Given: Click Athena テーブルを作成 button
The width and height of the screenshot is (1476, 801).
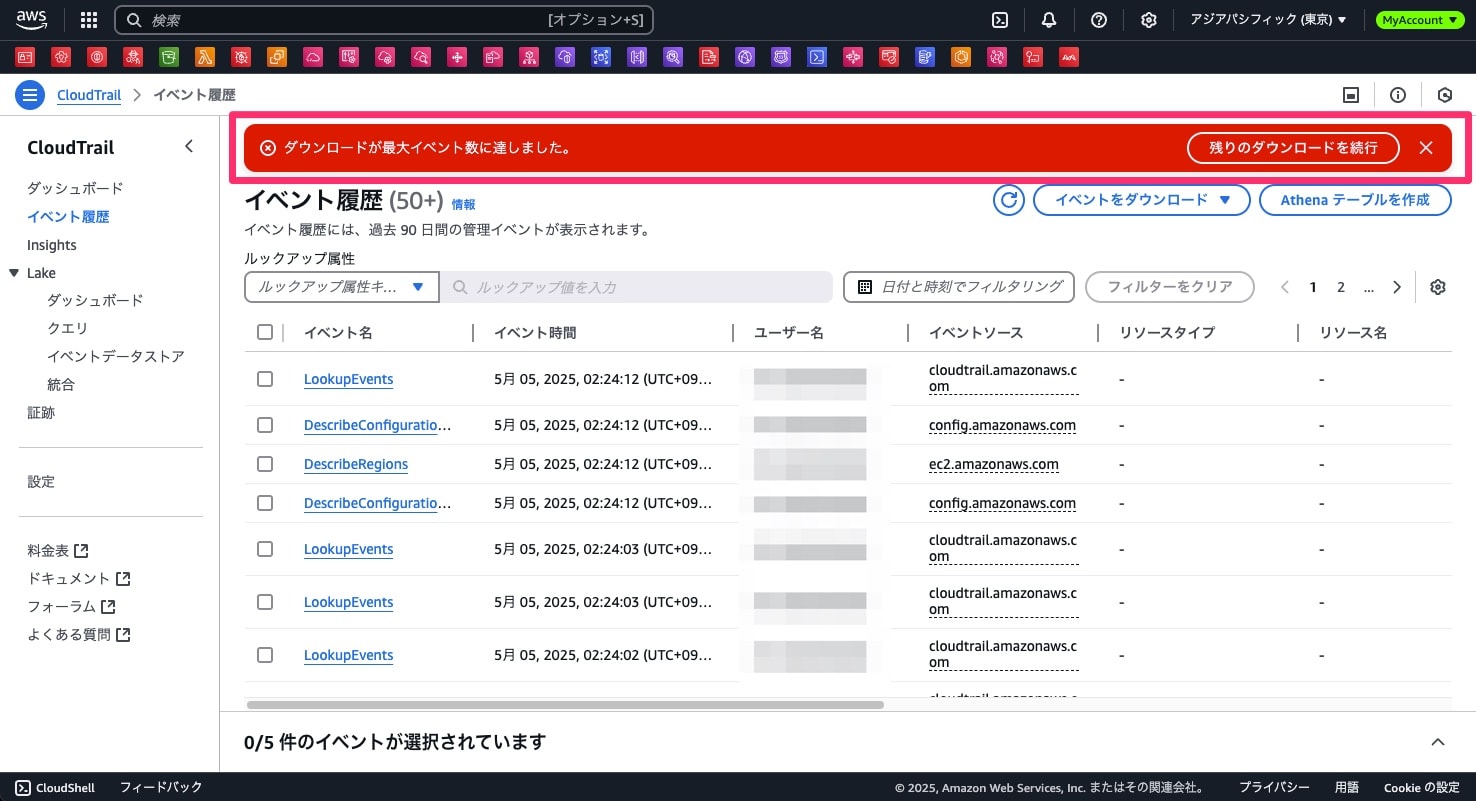Looking at the screenshot, I should [1355, 200].
